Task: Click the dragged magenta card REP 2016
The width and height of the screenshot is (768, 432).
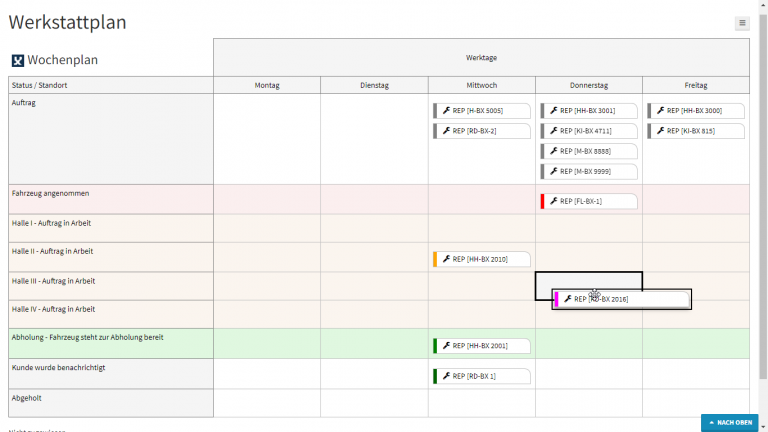Action: tap(622, 299)
